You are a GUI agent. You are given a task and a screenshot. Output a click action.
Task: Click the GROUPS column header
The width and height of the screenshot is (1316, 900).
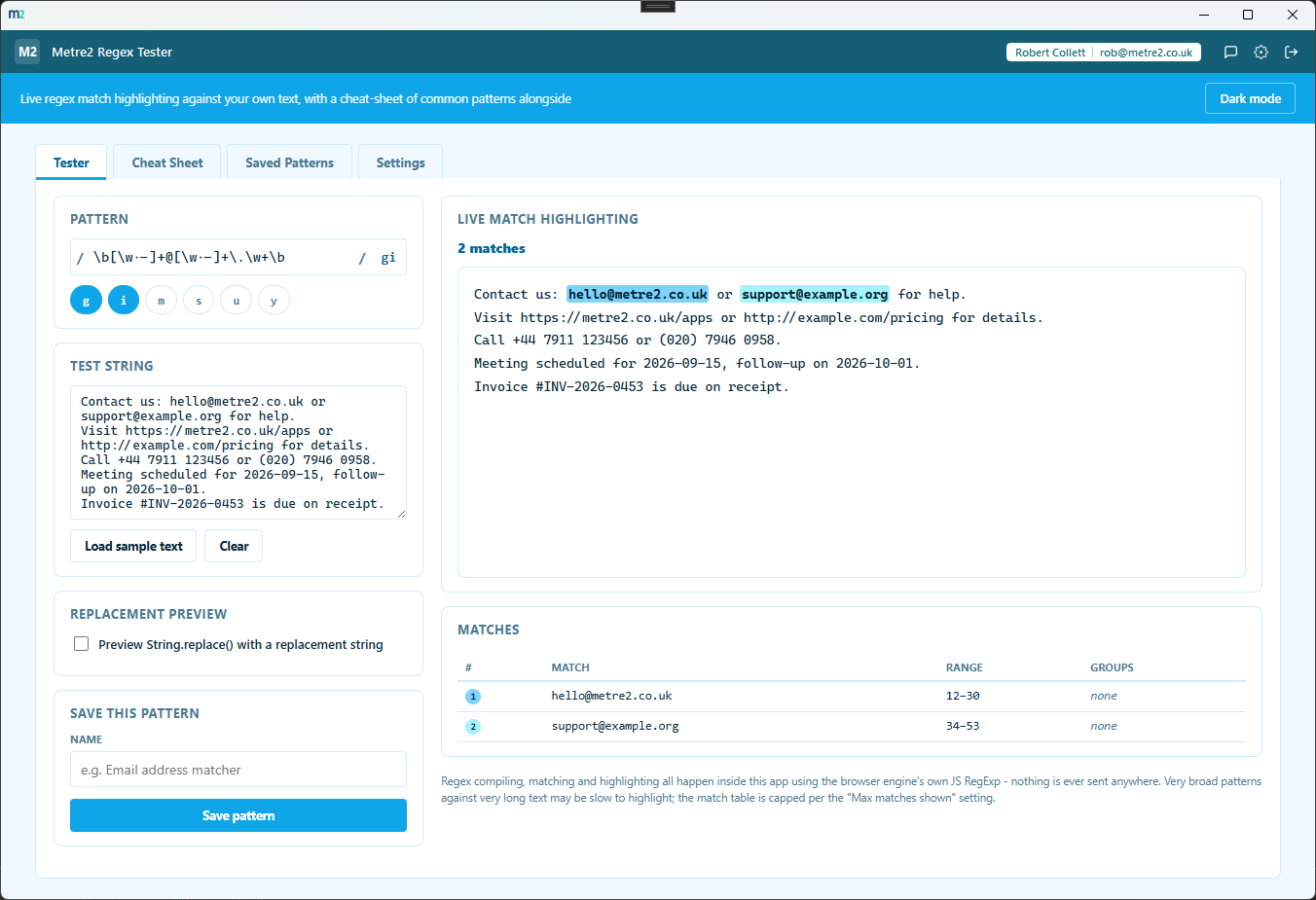[1112, 667]
